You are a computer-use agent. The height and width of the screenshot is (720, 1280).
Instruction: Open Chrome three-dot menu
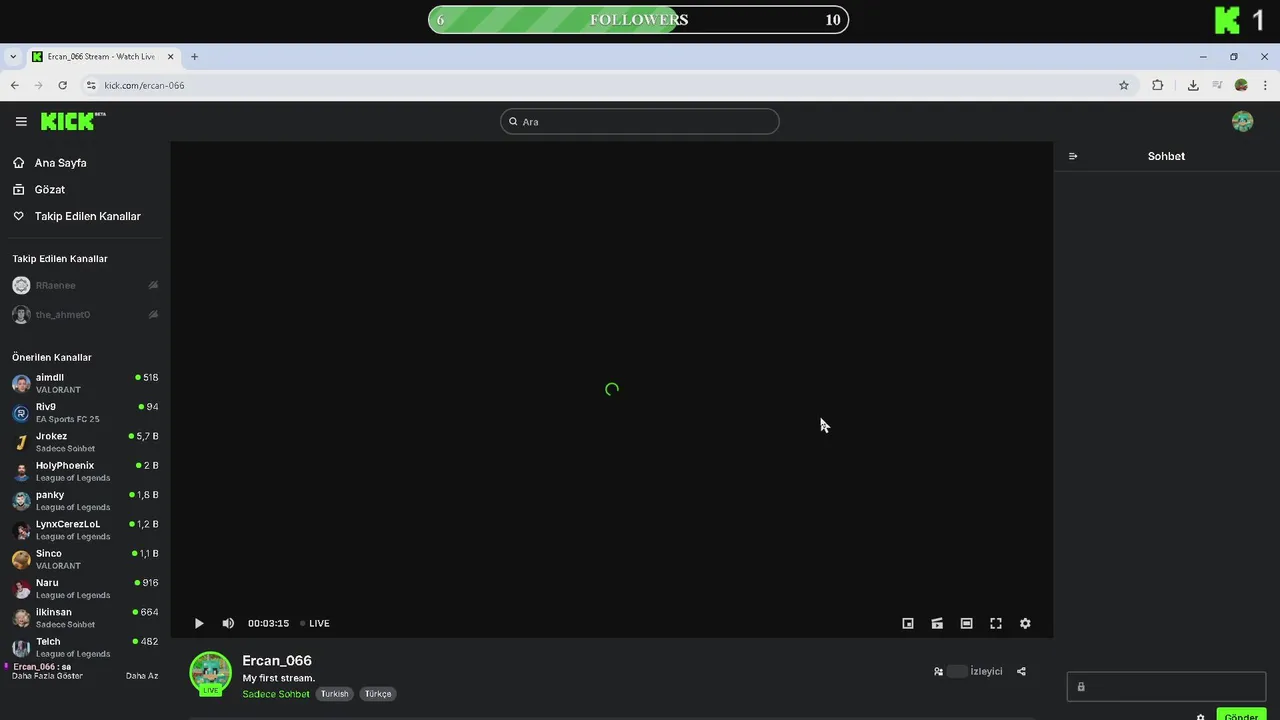[x=1265, y=86]
